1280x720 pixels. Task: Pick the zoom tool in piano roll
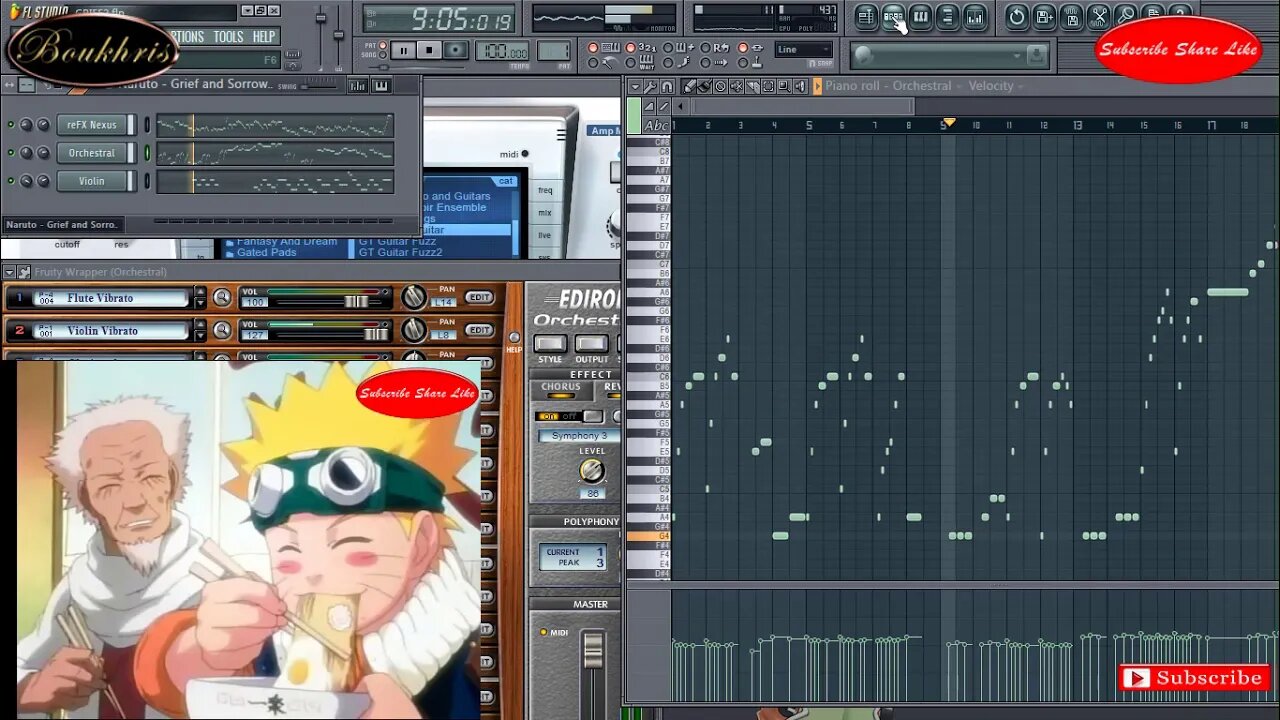click(784, 86)
